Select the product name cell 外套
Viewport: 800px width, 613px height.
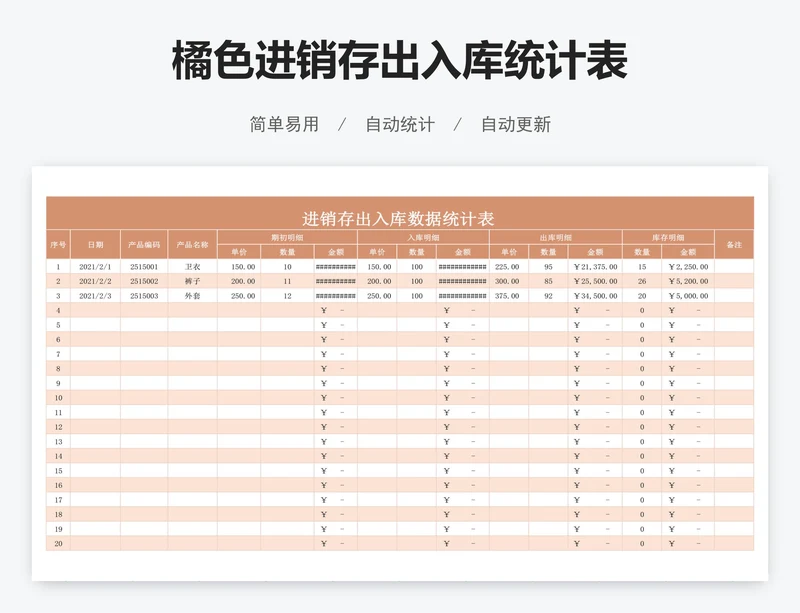(192, 296)
